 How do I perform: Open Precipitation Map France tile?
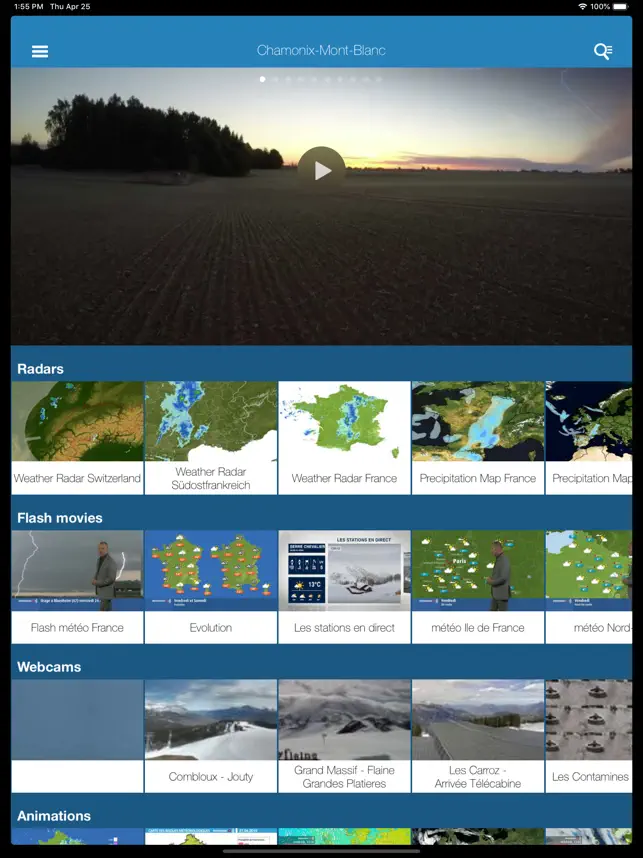coord(478,438)
